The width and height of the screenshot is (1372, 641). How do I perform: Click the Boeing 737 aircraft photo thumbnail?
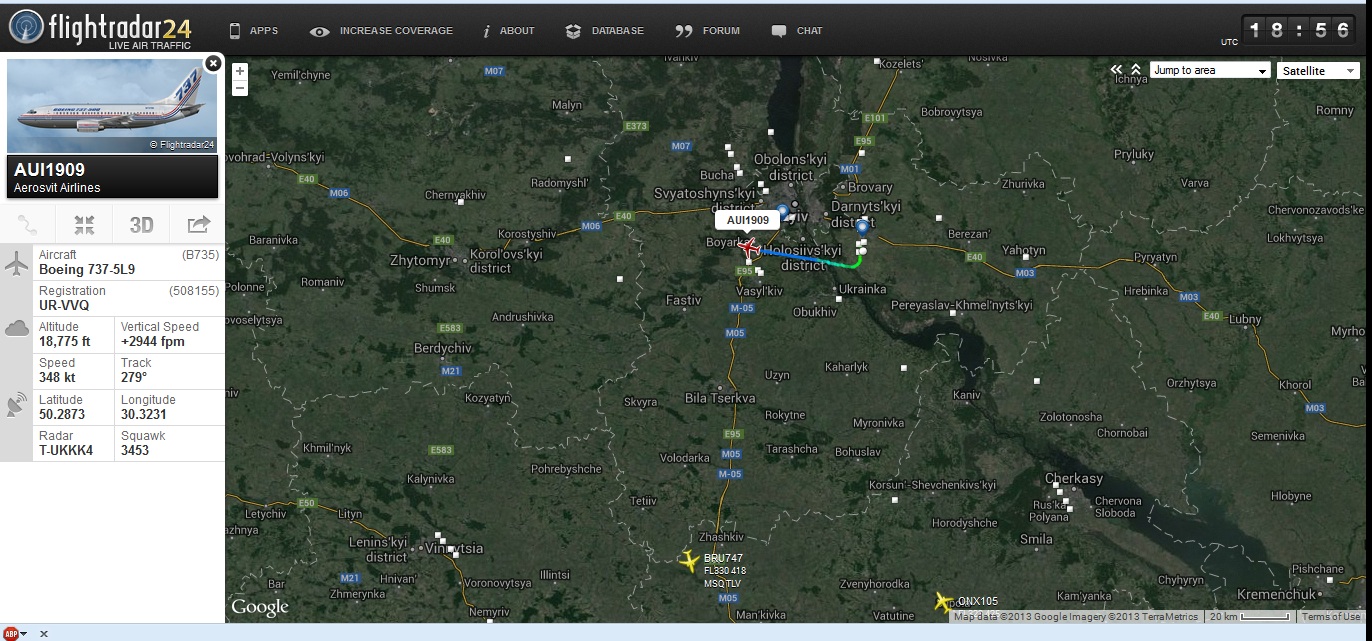[x=112, y=106]
